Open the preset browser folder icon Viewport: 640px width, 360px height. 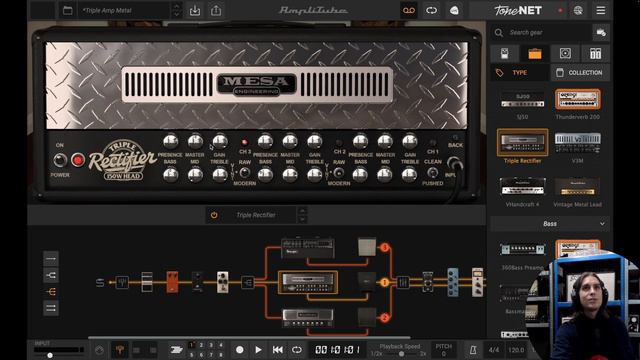(68, 10)
